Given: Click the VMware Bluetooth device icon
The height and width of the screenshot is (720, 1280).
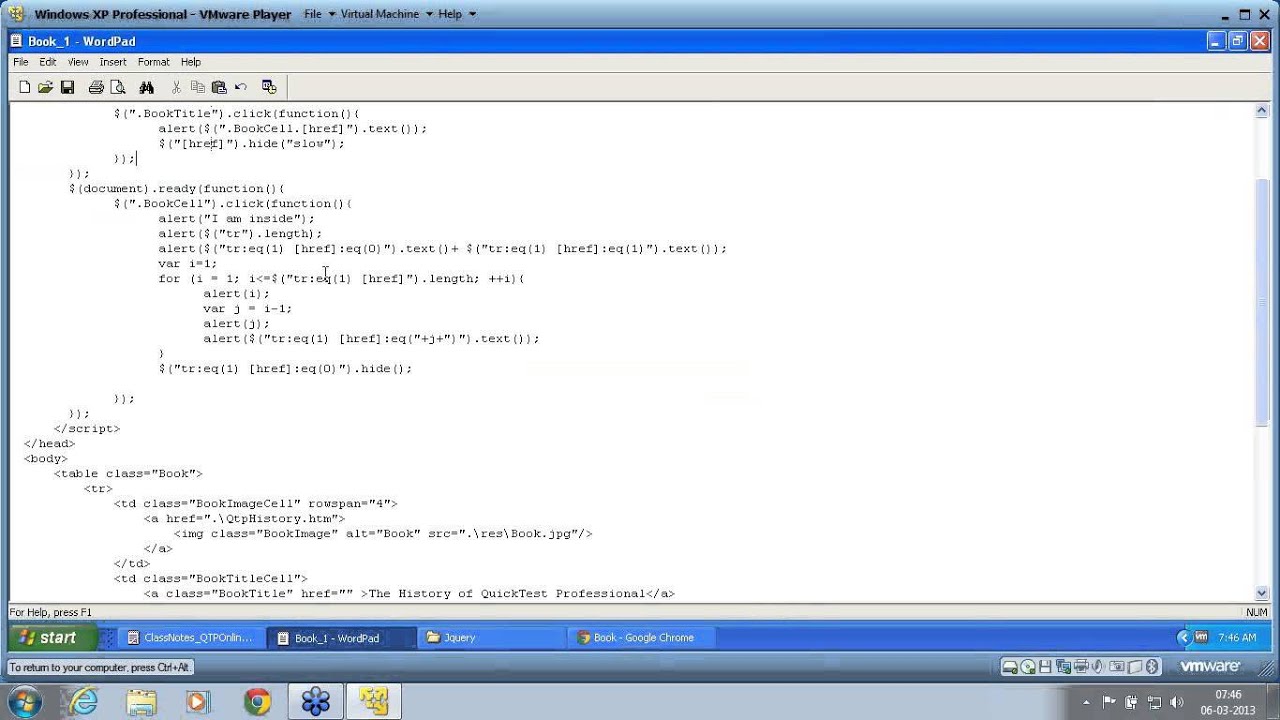Looking at the screenshot, I should click(1151, 667).
